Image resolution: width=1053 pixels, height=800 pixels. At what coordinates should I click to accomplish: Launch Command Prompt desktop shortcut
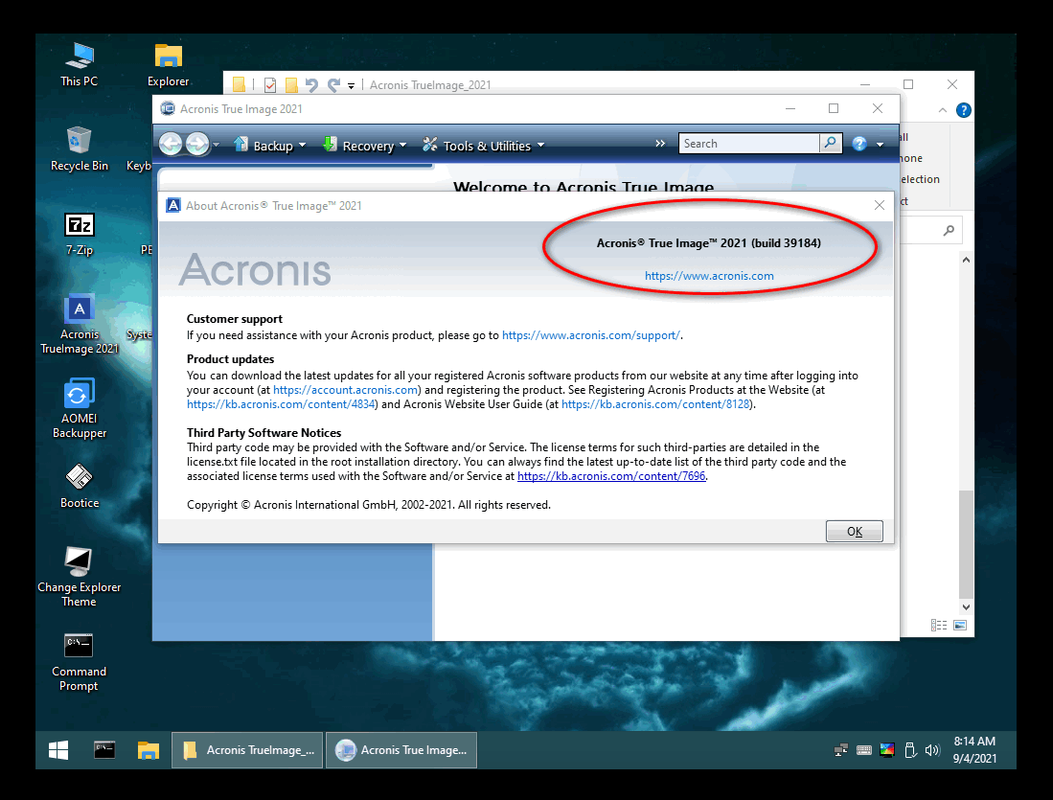coord(79,662)
